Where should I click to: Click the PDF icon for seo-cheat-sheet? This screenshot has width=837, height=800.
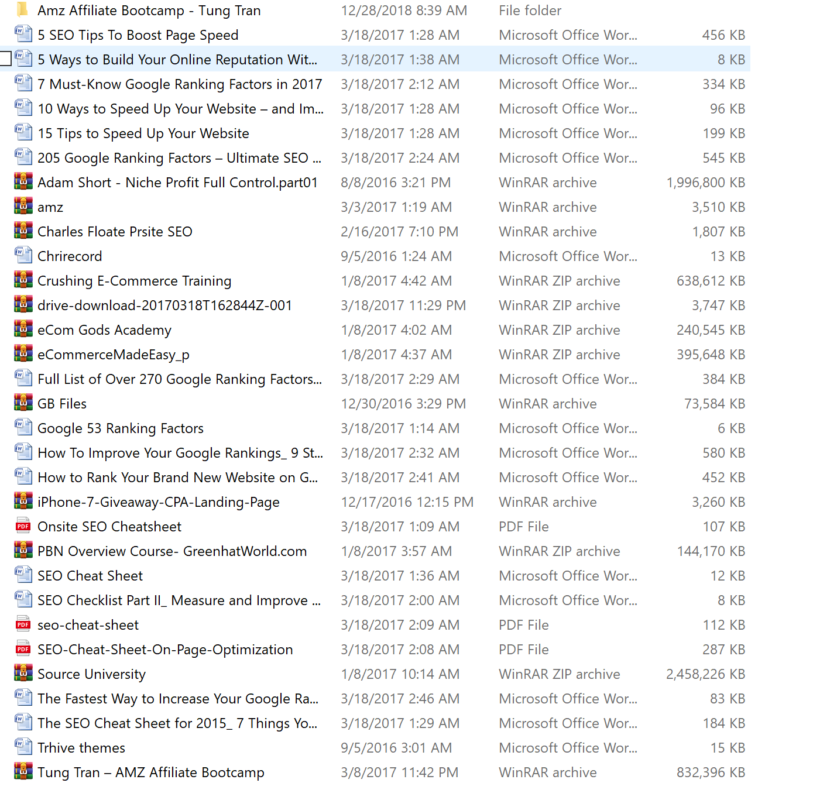tap(23, 624)
